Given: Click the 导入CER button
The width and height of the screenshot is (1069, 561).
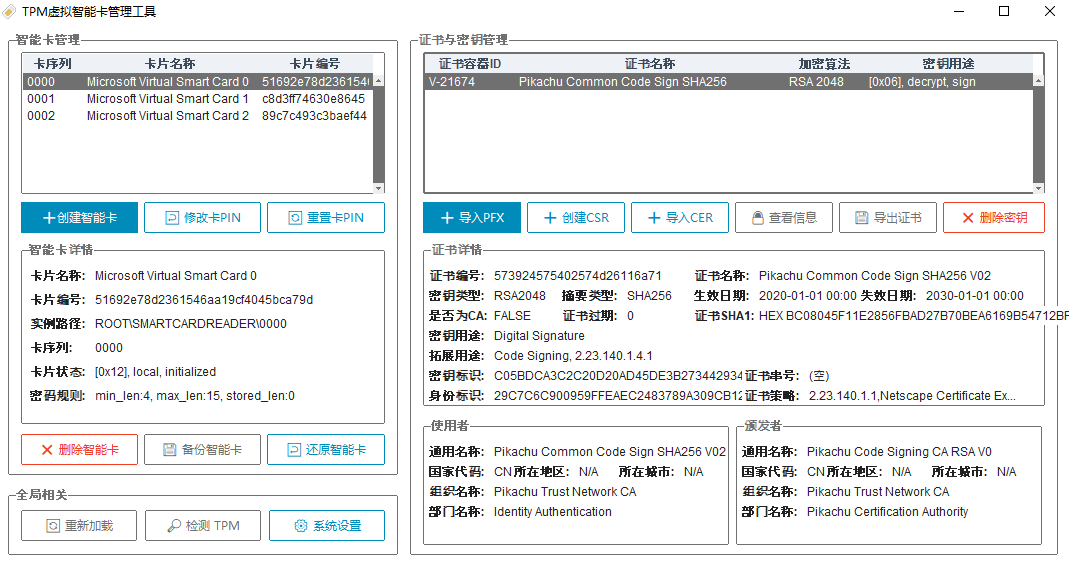Looking at the screenshot, I should click(680, 217).
